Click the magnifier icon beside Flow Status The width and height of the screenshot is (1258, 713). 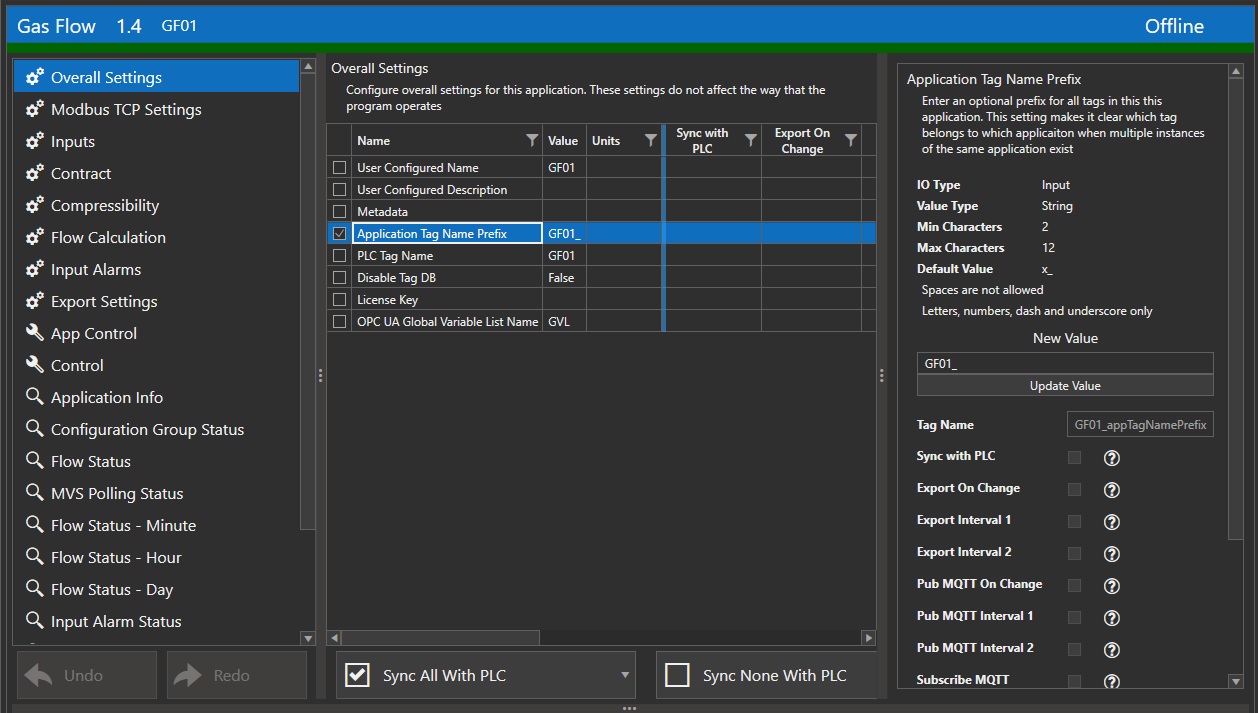pos(35,461)
